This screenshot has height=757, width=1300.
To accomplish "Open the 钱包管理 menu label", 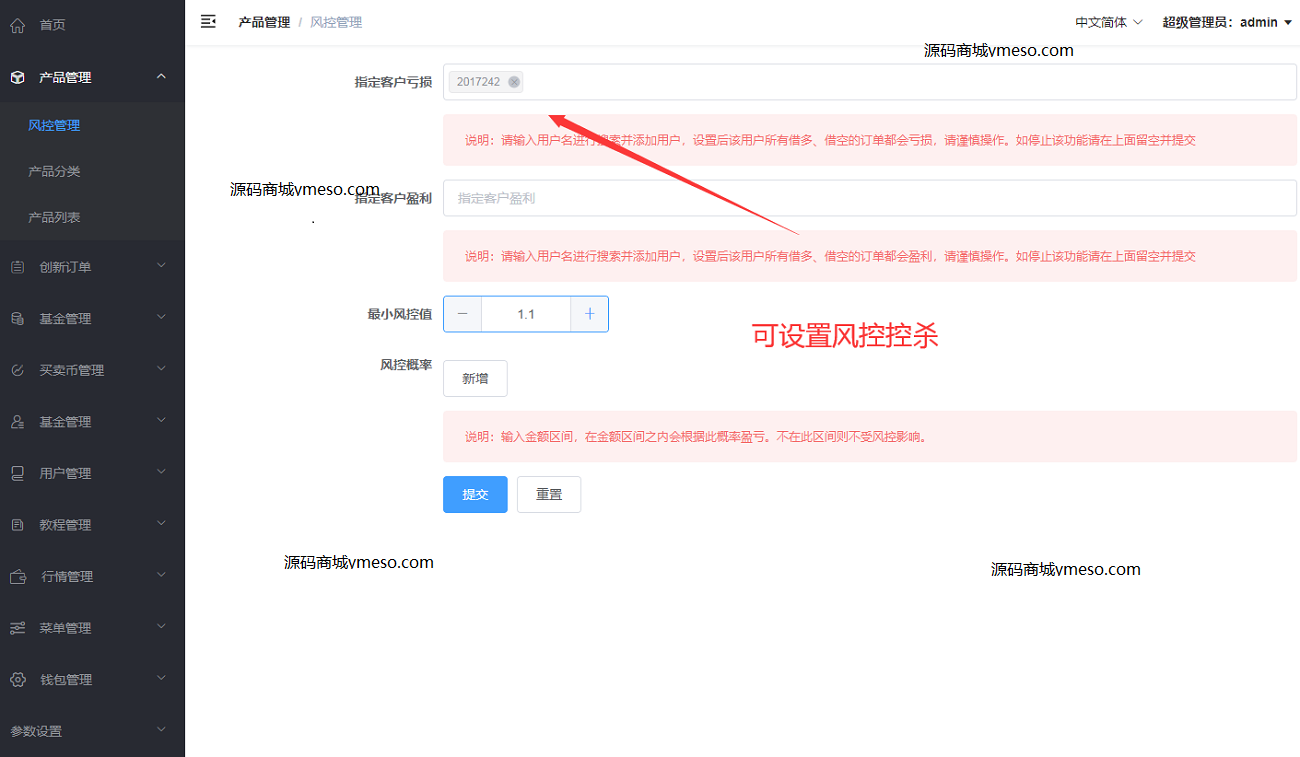I will (x=66, y=680).
